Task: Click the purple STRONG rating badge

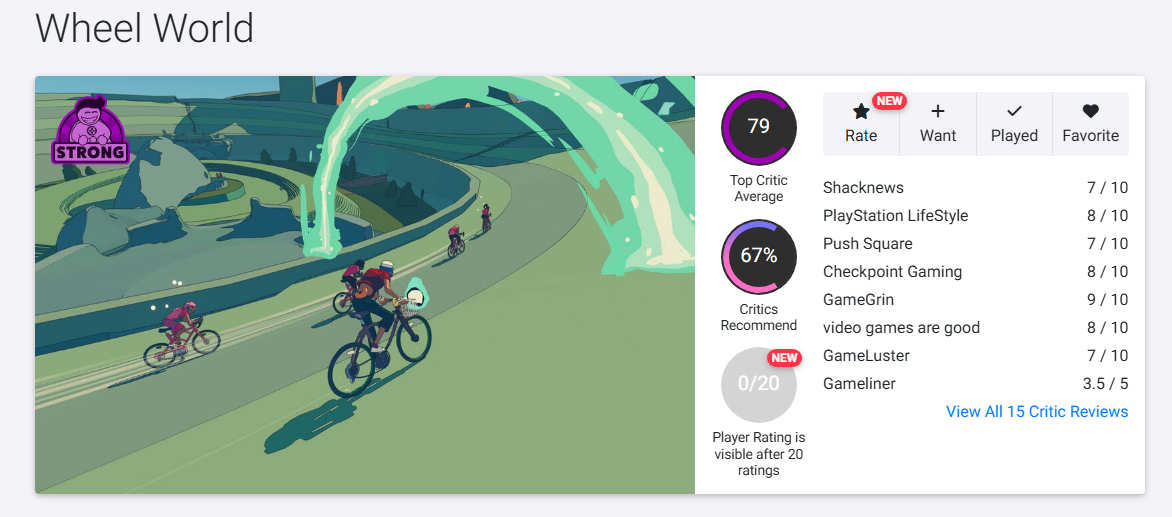Action: tap(91, 130)
